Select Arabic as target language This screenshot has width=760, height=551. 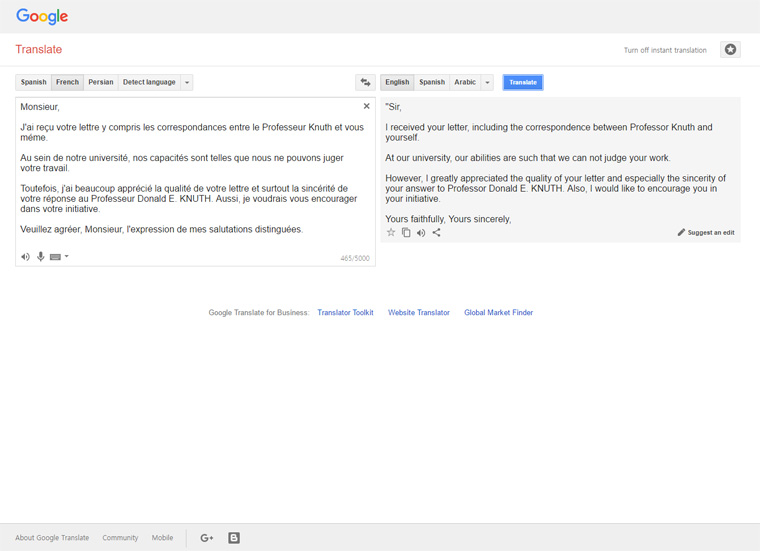point(465,82)
